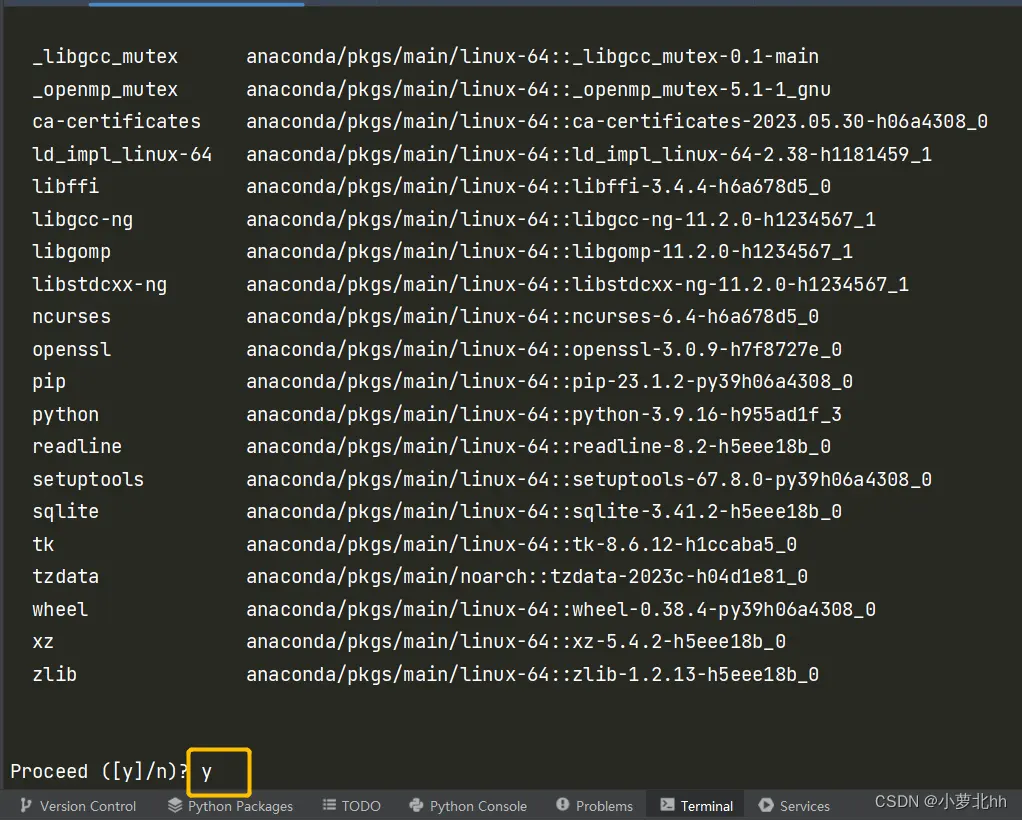Select the zlib package name
Viewport: 1022px width, 820px height.
click(x=55, y=674)
